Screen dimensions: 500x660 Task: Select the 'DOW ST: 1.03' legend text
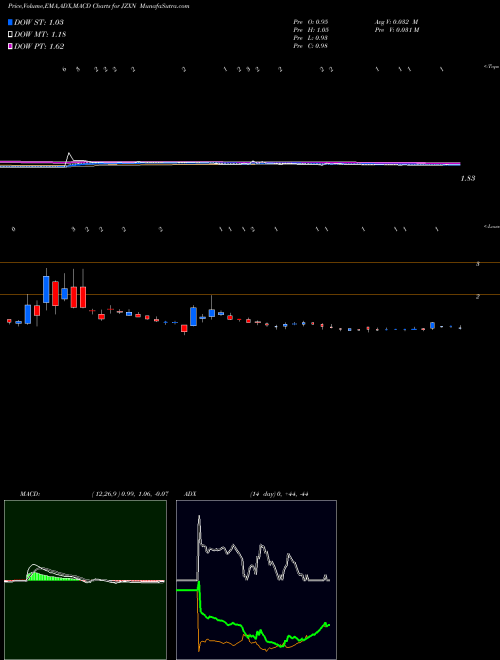click(x=39, y=22)
